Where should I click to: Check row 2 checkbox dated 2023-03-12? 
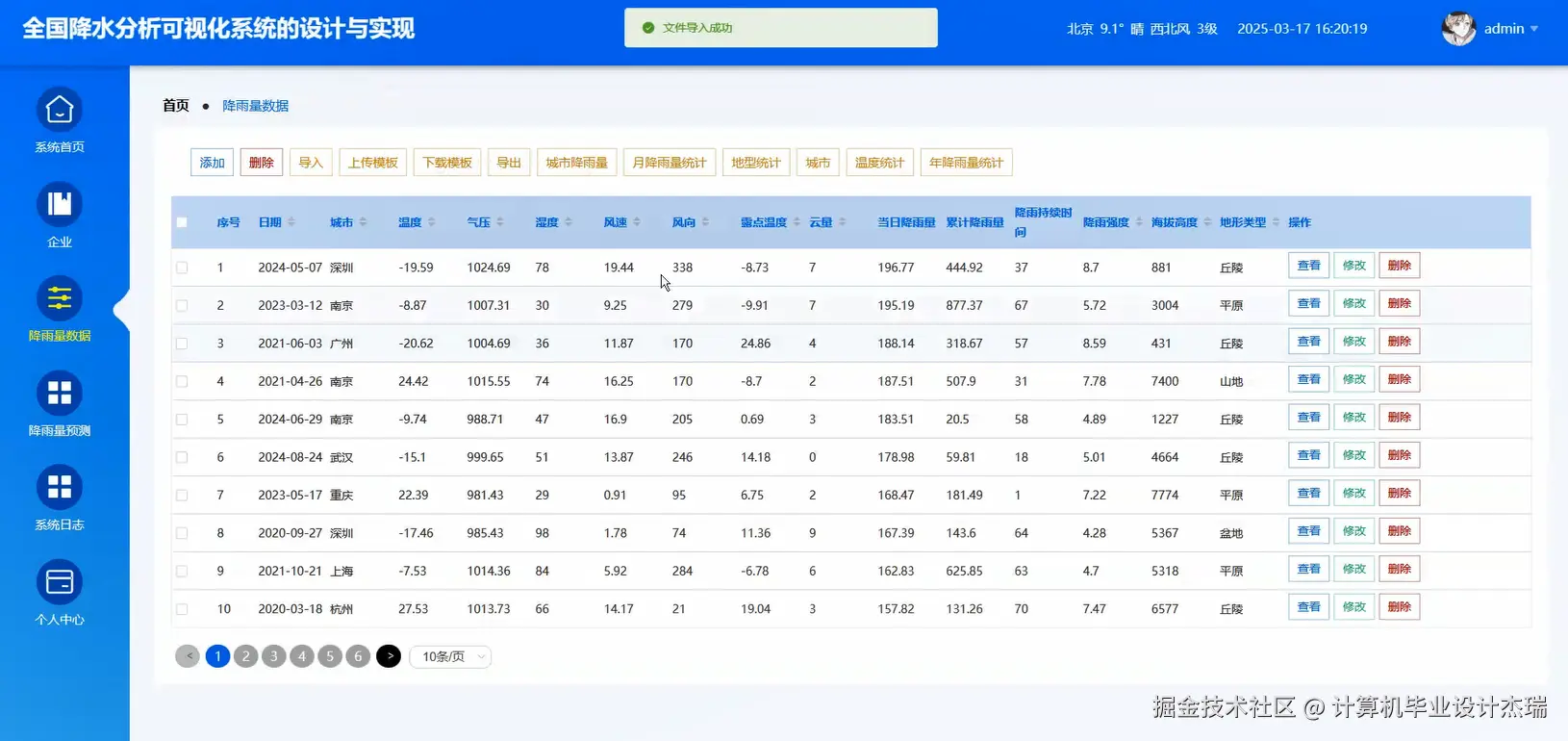click(x=182, y=305)
